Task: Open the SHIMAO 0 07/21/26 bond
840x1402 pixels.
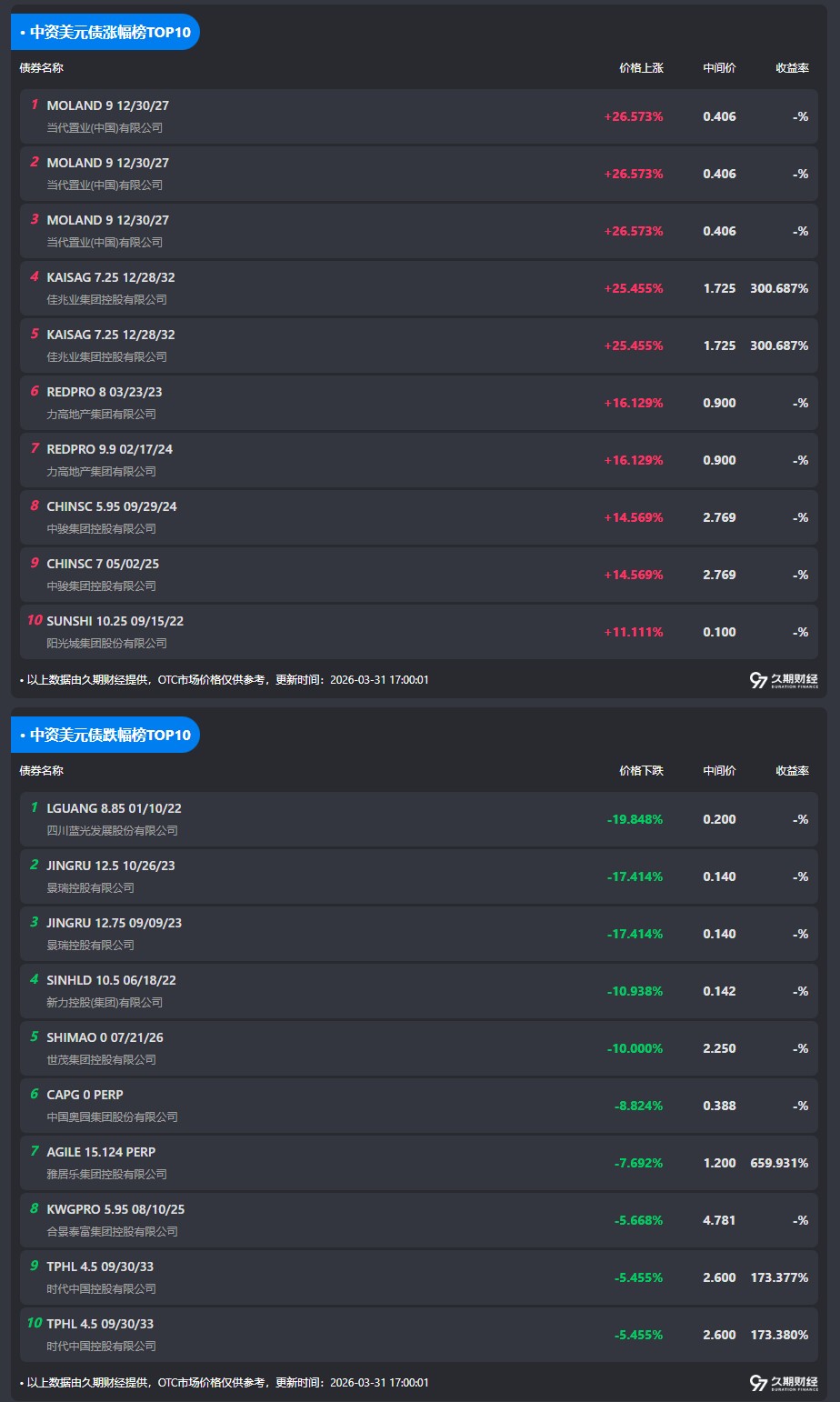Action: pos(105,1038)
